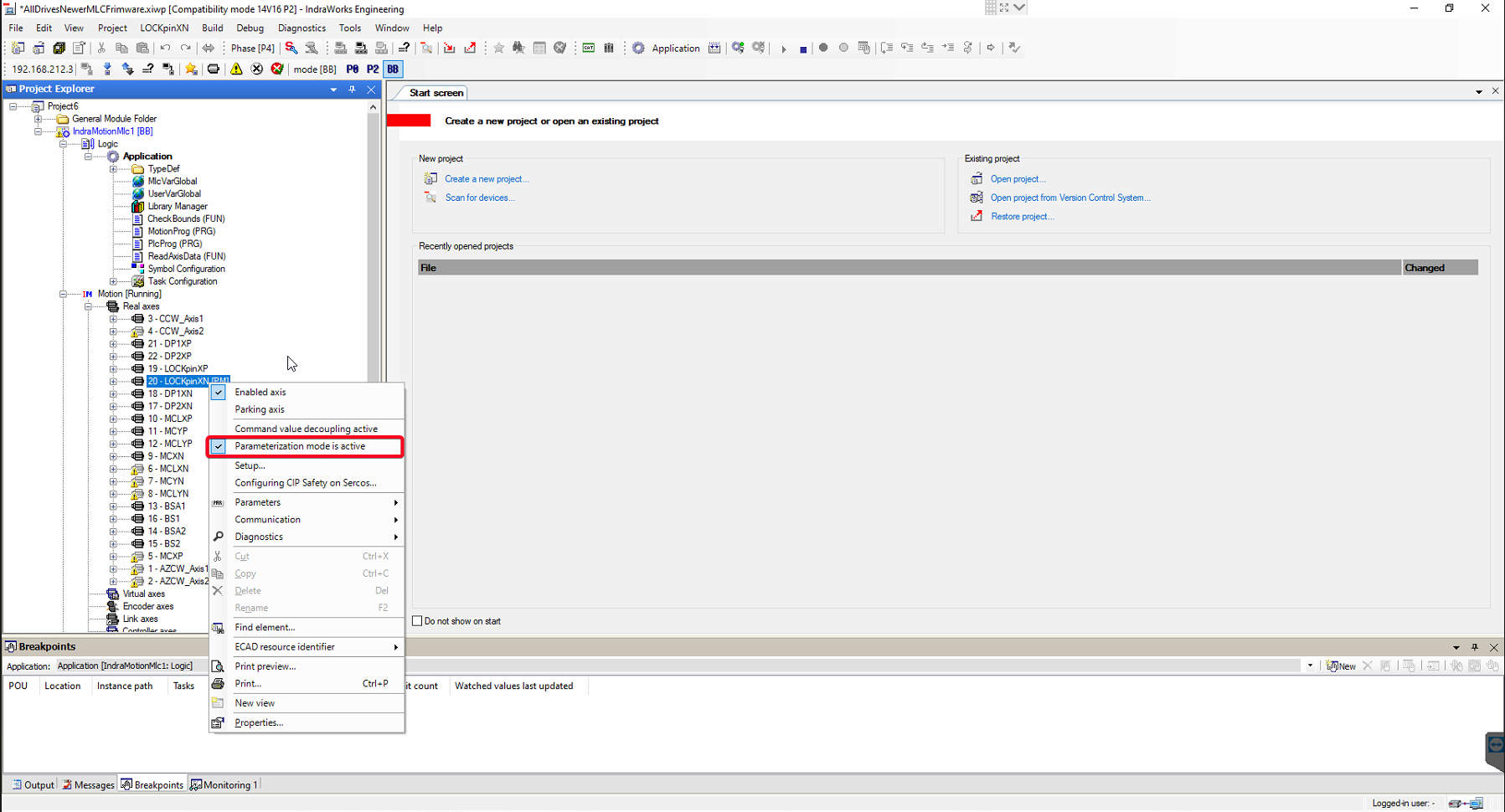Click the dark breakpoint circle toolbar icon
Viewport: 1505px width, 812px height.
[823, 48]
